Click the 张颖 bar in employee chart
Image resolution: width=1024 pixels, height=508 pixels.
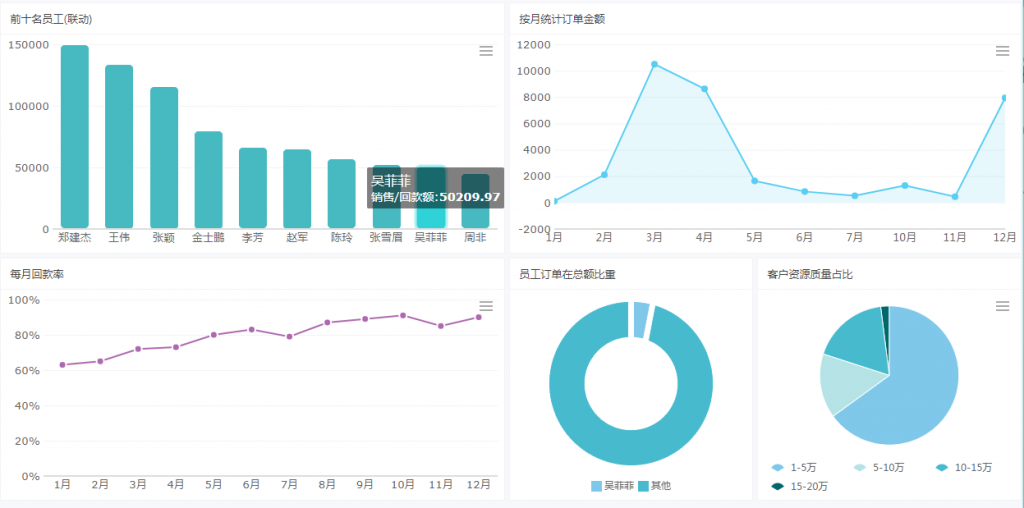(164, 158)
